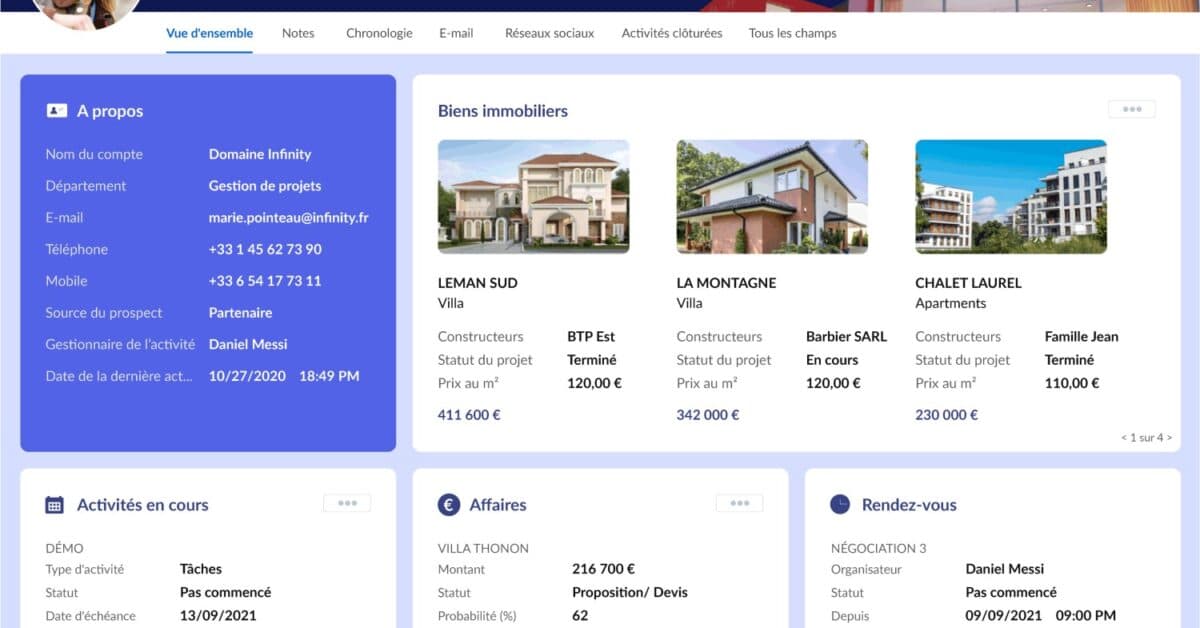The image size is (1200, 628).
Task: Click the Biens immobiliers section heading
Action: 503,111
